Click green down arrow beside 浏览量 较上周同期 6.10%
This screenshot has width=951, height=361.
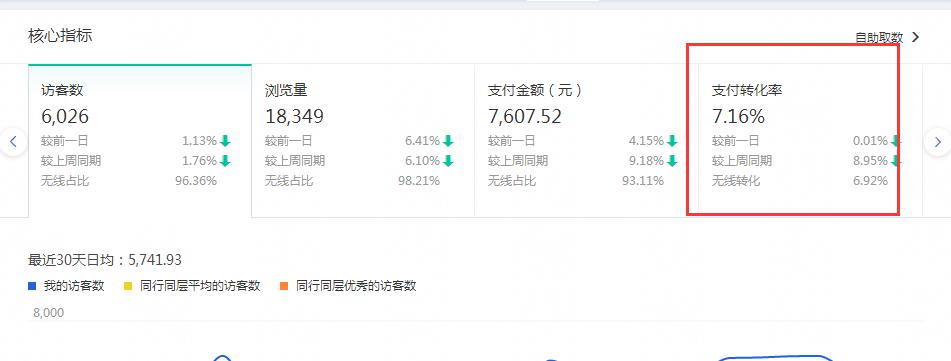click(448, 161)
